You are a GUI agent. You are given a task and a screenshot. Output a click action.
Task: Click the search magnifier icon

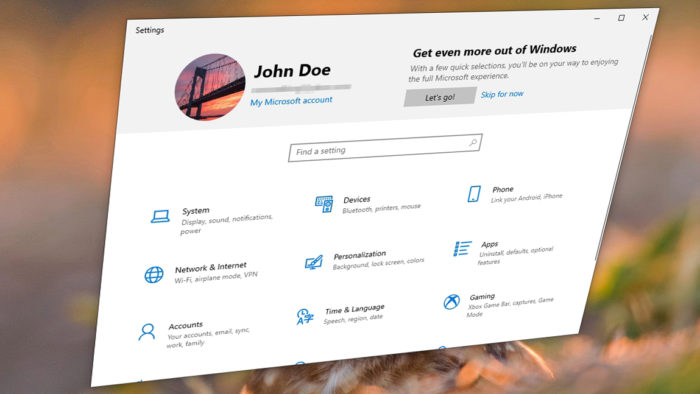[473, 142]
